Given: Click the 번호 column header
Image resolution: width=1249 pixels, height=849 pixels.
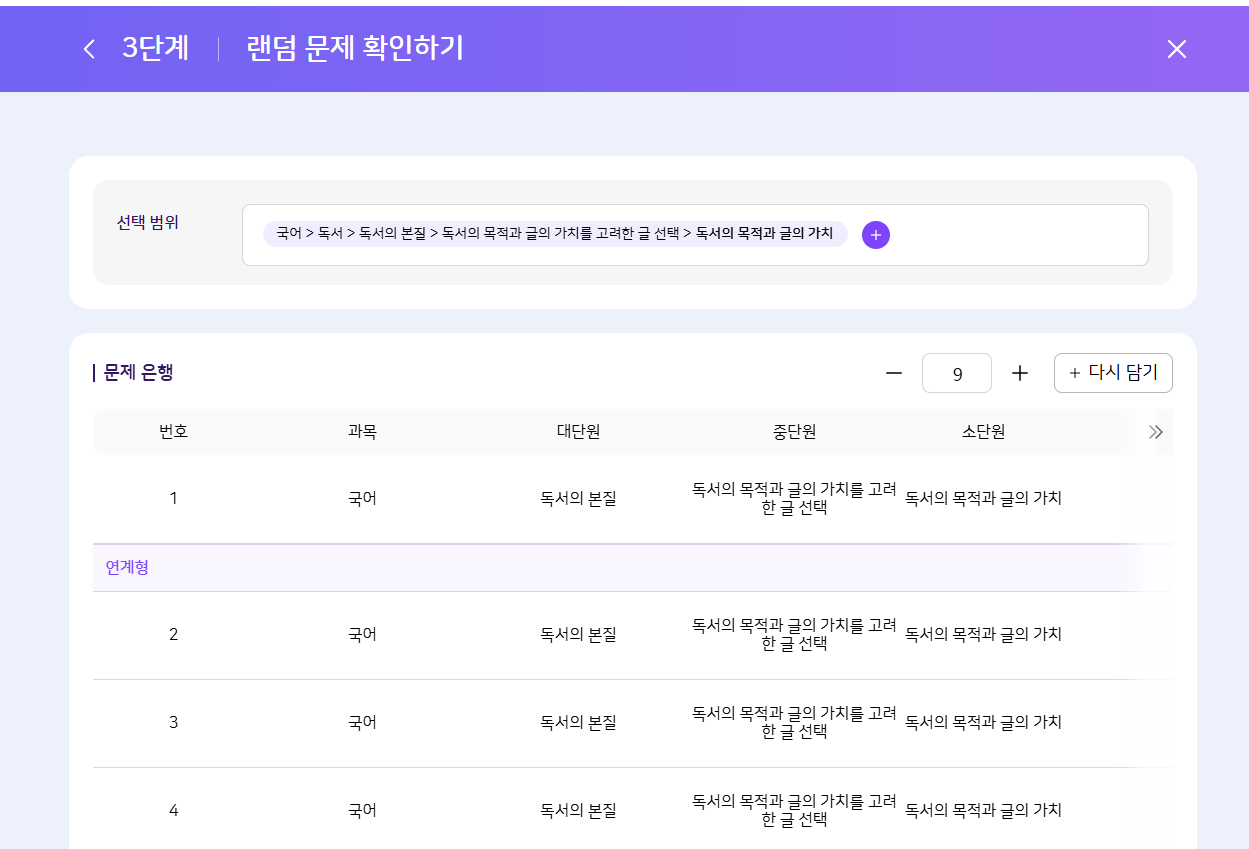Looking at the screenshot, I should (173, 432).
